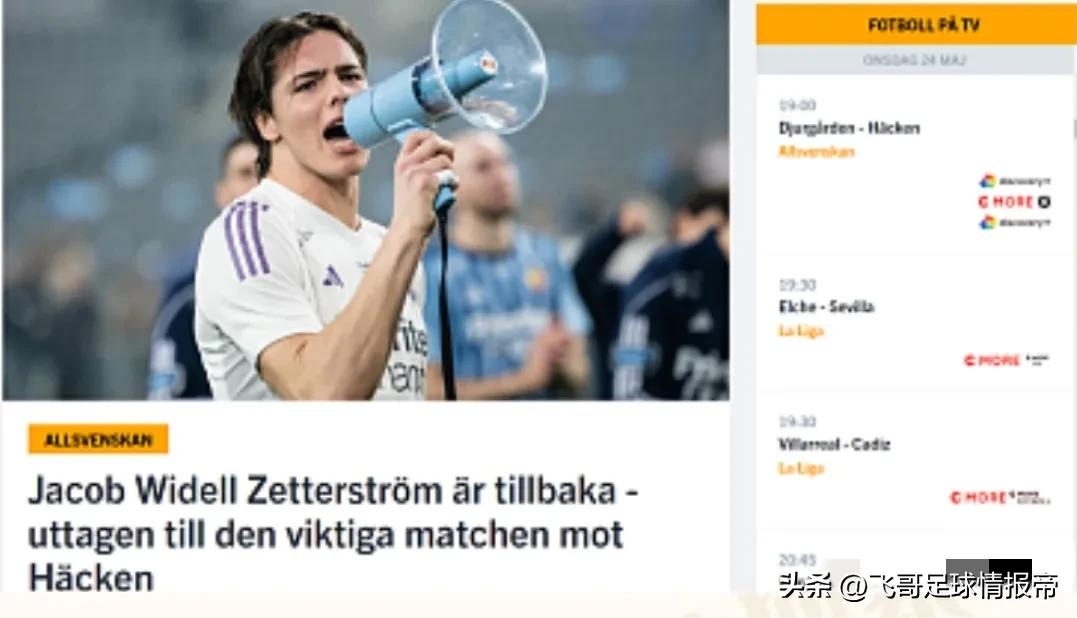Click La Liga link under Villarreal - Cadiz
The image size is (1077, 618).
tap(801, 468)
